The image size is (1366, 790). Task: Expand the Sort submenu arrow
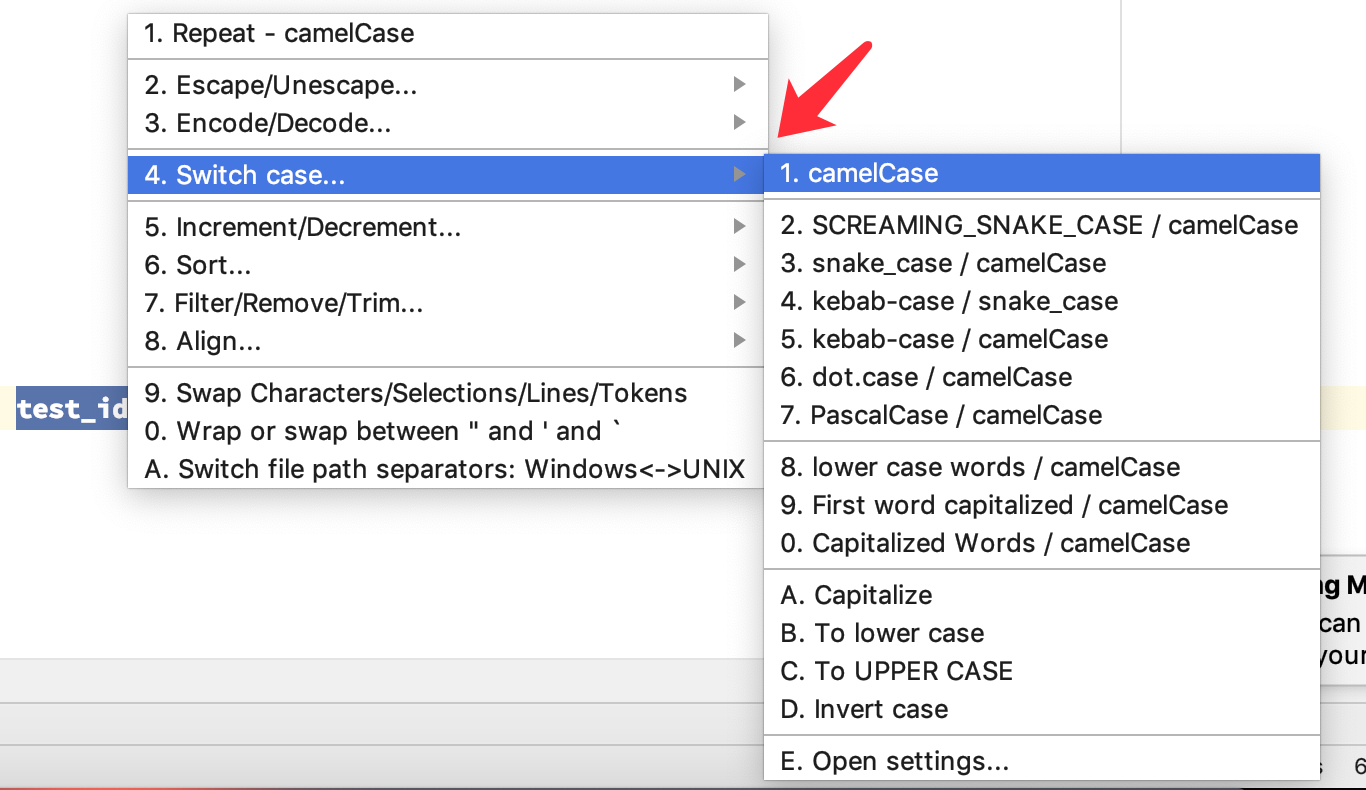[x=740, y=265]
